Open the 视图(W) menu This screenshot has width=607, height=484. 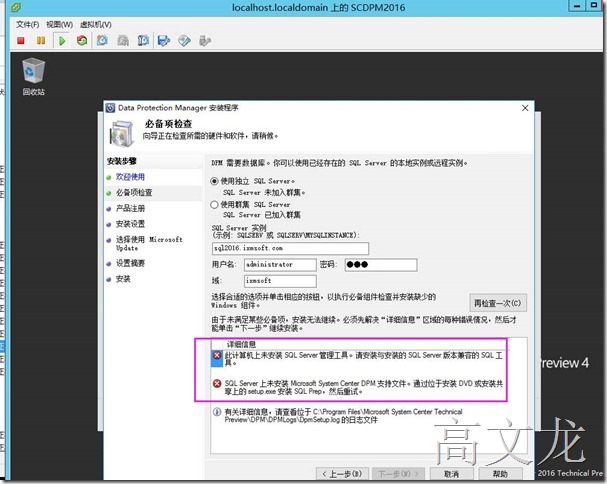(x=60, y=24)
